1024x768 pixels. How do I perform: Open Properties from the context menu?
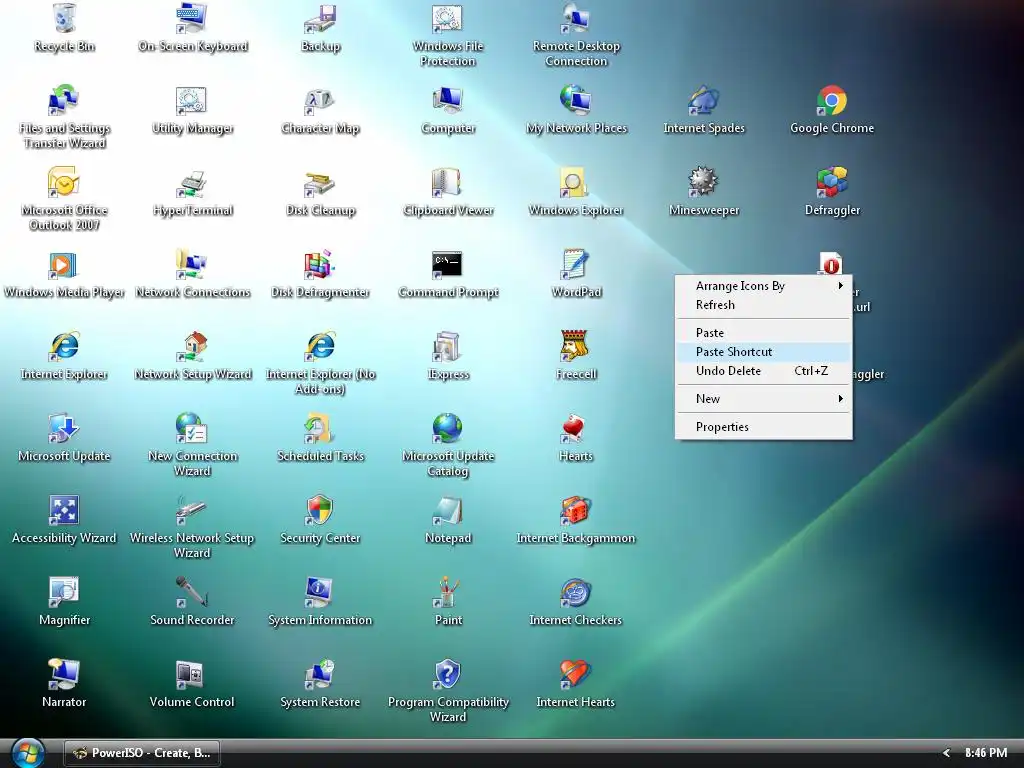click(763, 427)
